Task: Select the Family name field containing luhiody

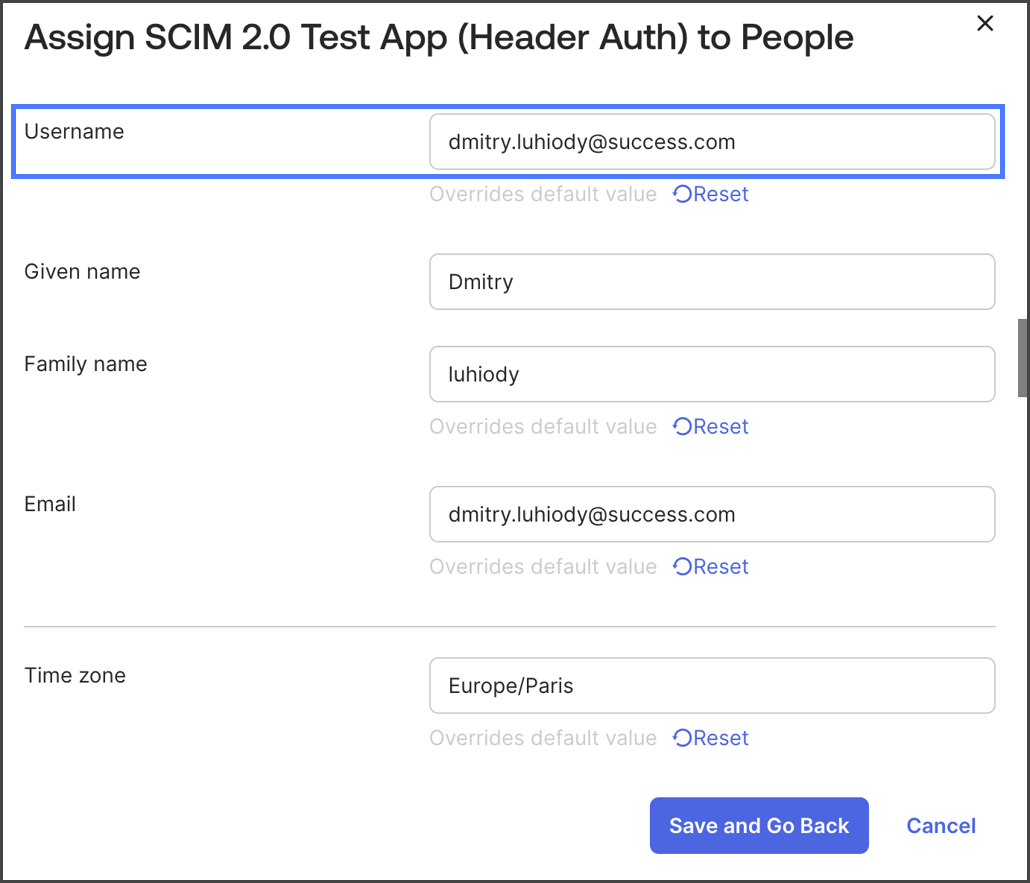Action: [711, 375]
